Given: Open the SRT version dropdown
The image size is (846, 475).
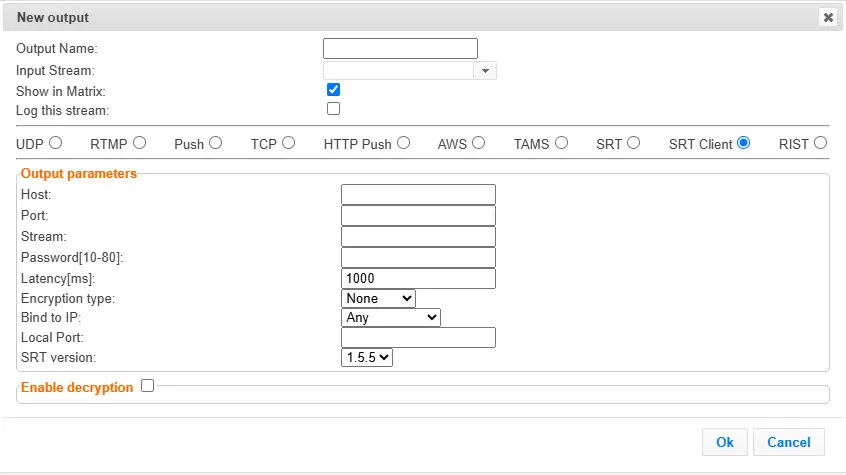Looking at the screenshot, I should coord(367,357).
